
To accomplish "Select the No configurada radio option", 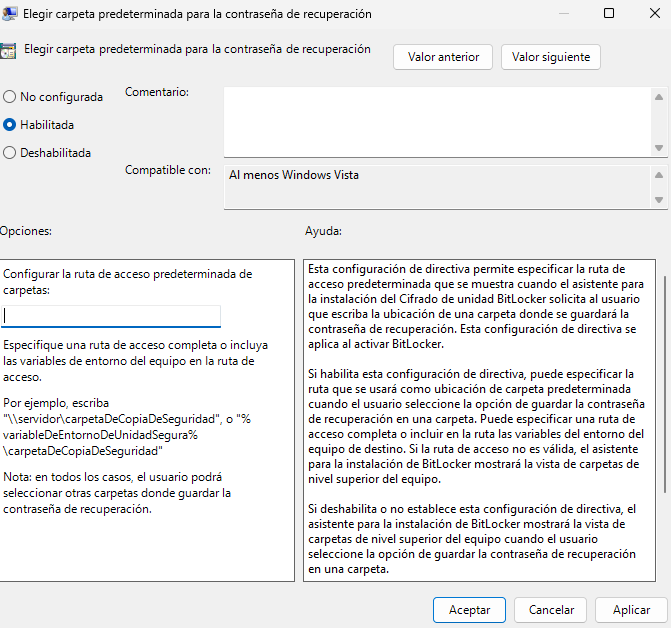I will (x=10, y=97).
